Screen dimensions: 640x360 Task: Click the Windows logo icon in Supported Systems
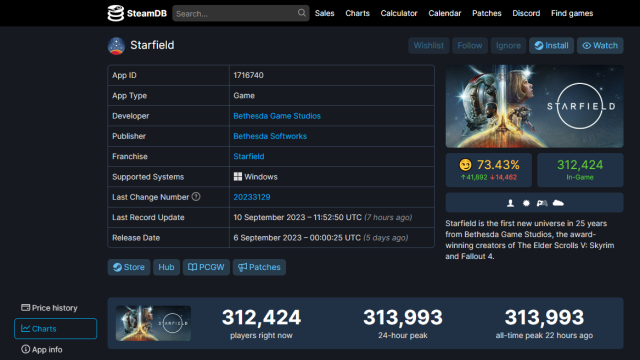coord(238,176)
